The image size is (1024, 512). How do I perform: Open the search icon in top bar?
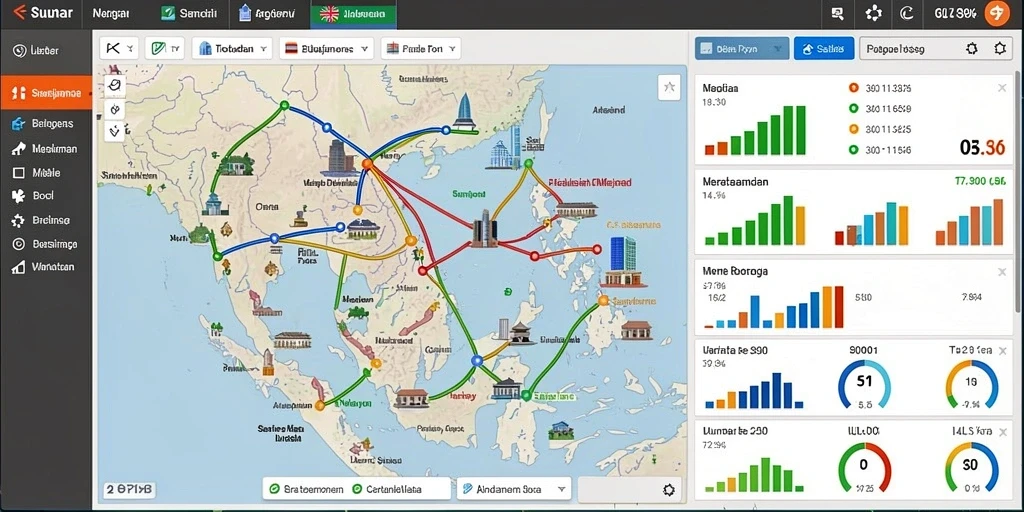(x=838, y=13)
